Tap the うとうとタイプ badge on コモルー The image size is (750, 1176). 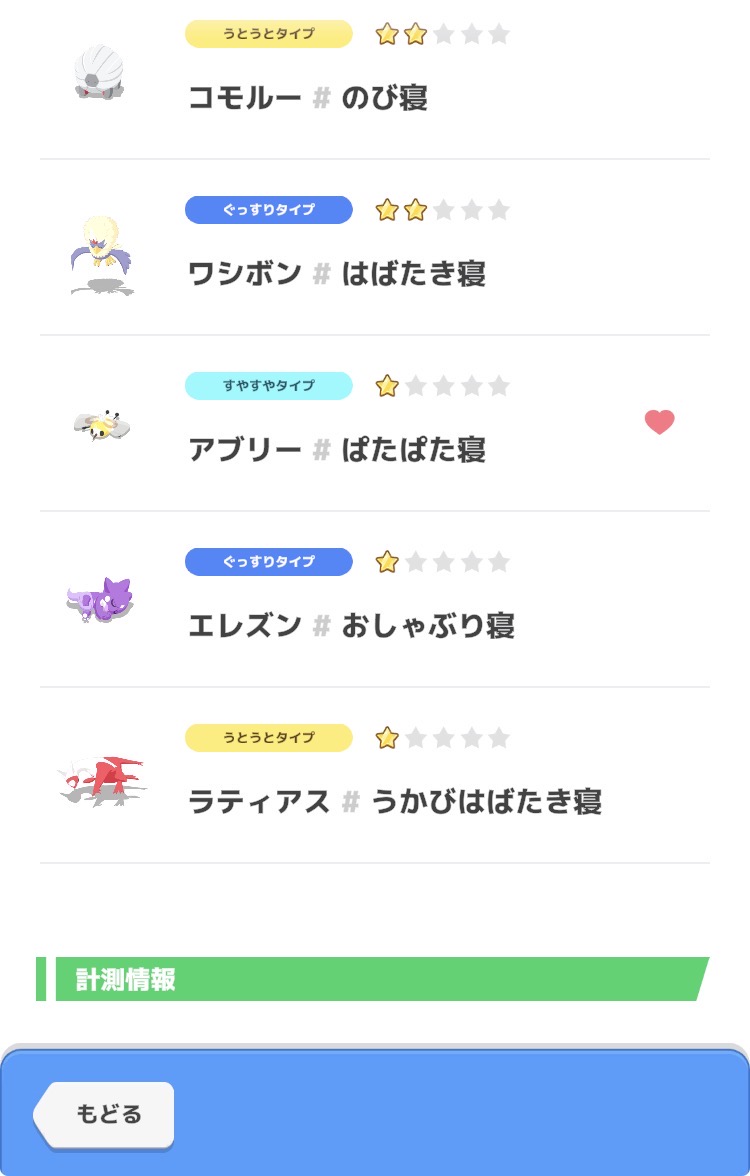[x=268, y=34]
